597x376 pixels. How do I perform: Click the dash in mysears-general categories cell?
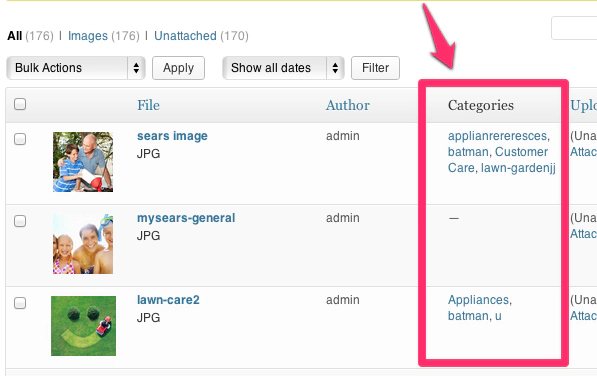click(x=453, y=218)
